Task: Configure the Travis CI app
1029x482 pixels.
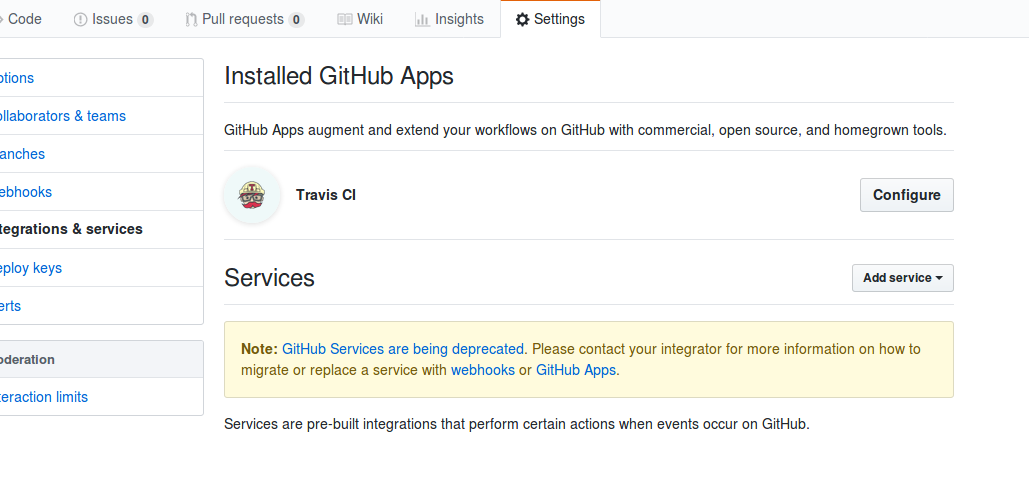Action: [x=906, y=195]
